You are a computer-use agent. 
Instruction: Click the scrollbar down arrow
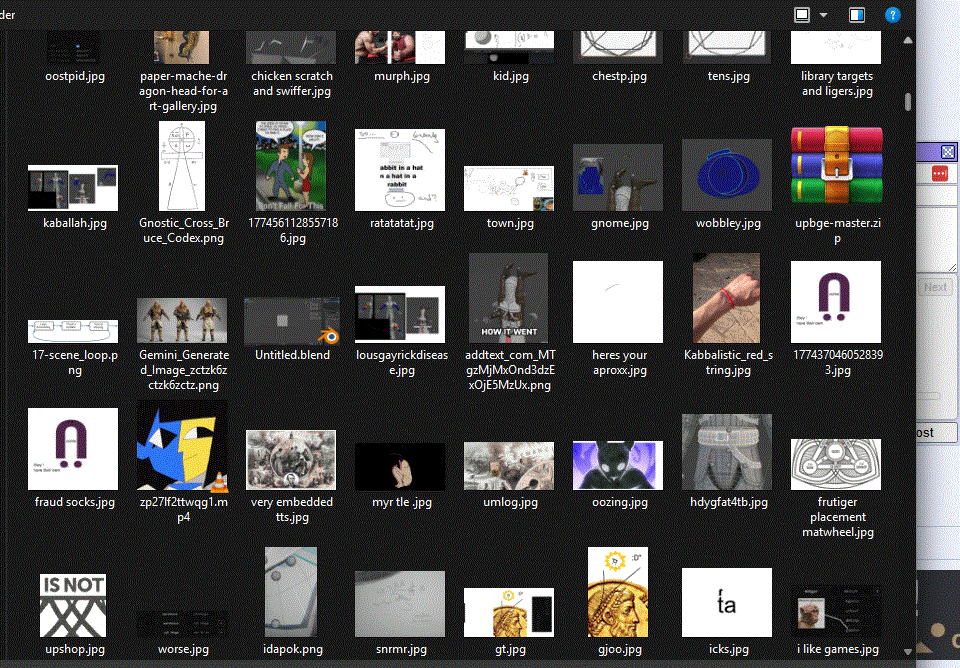[908, 652]
